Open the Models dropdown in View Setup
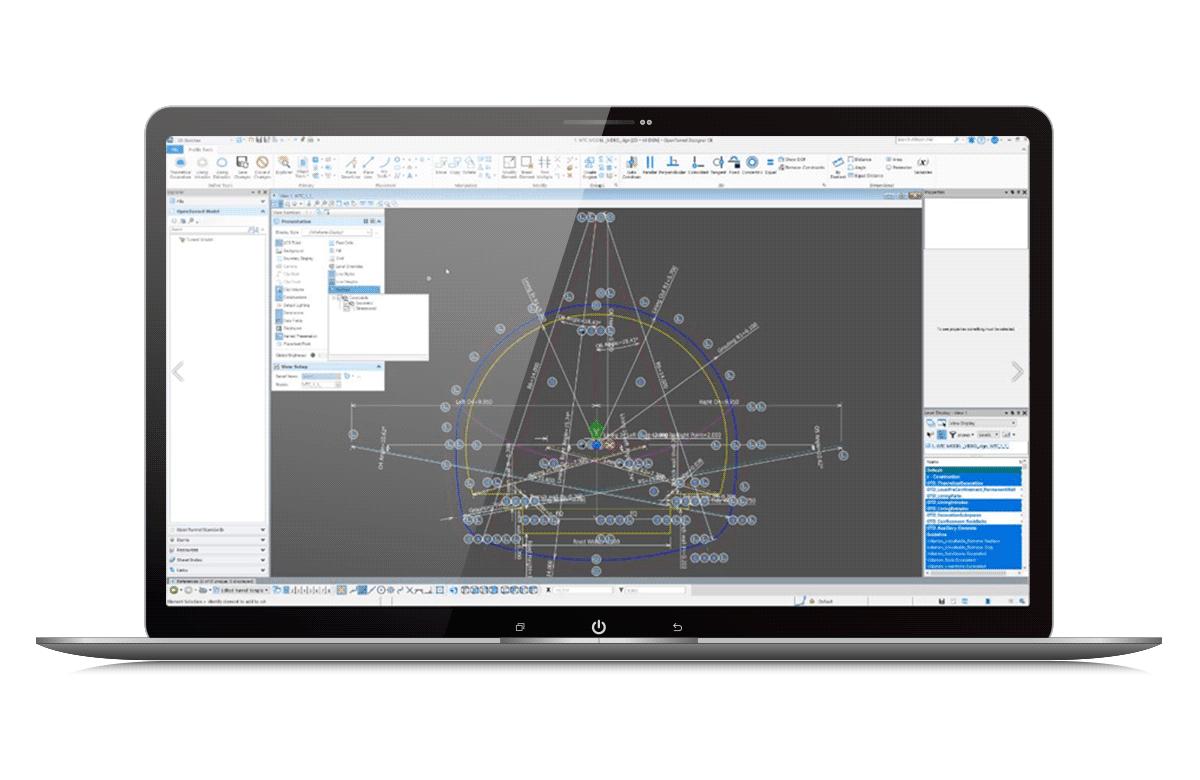Screen dimensions: 1200x780 338,385
